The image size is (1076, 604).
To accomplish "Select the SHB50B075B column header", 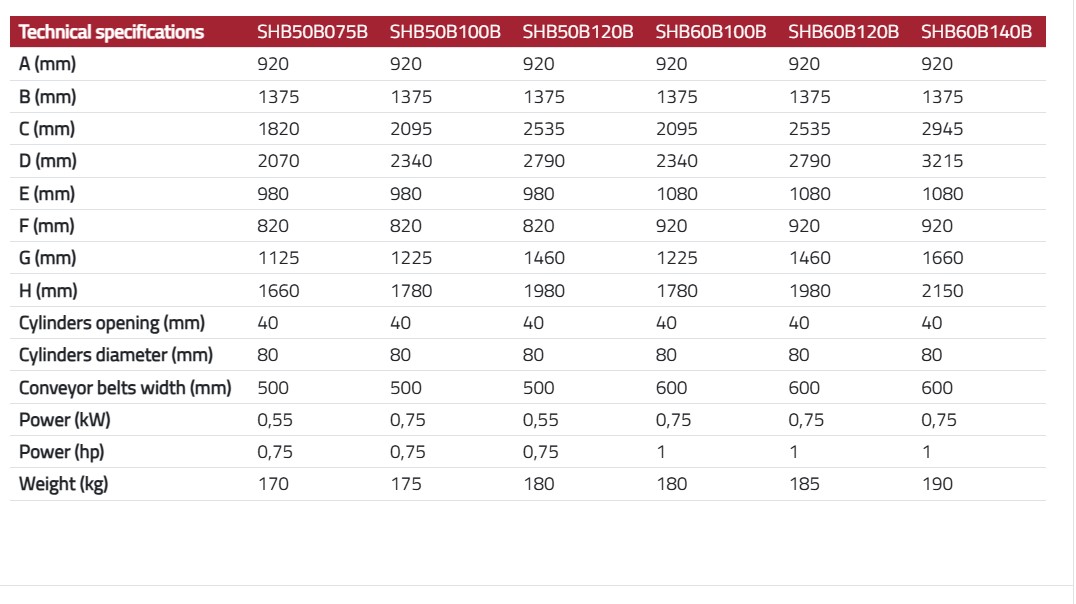I will pos(312,32).
